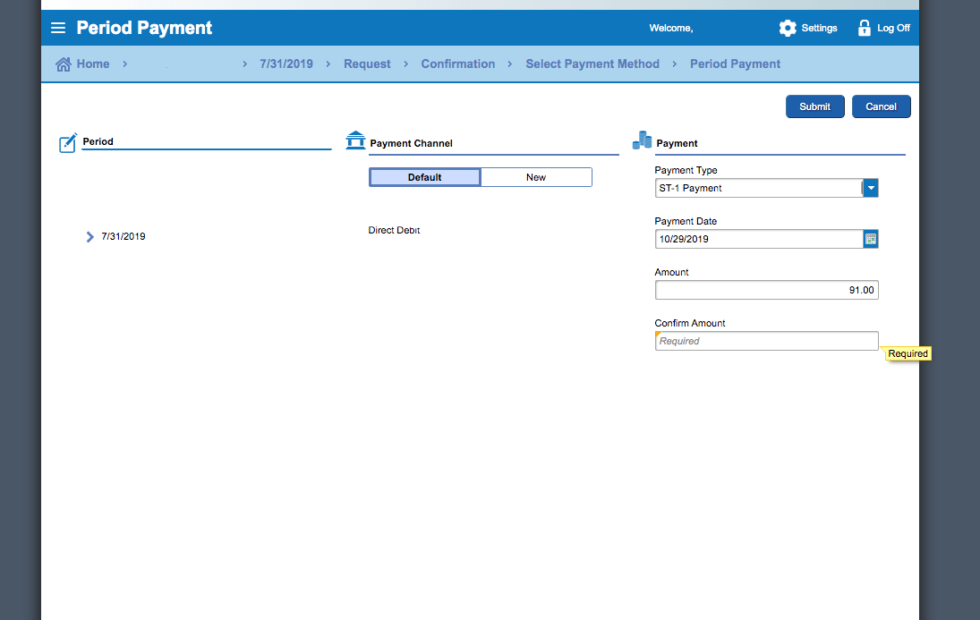Switch to the New payment channel
This screenshot has height=620, width=980.
pos(536,177)
